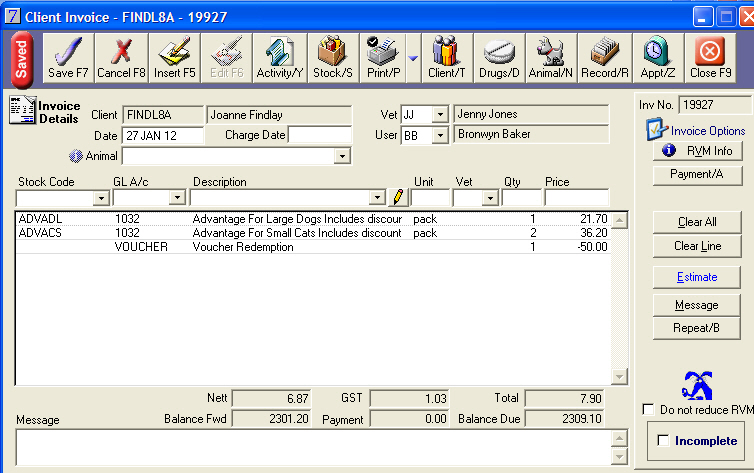Click the Balance Fwd 2301.20 field
This screenshot has height=473, width=754.
(x=272, y=419)
